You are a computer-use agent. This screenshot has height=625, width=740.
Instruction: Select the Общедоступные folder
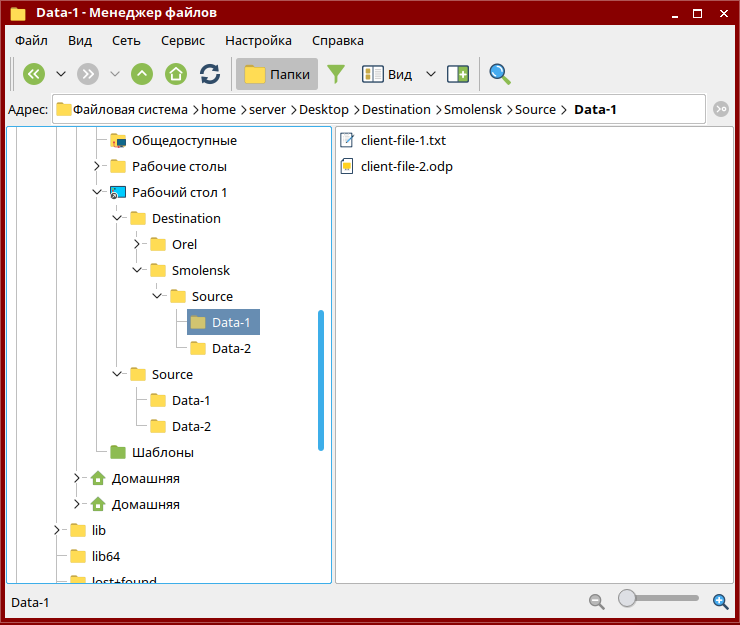click(x=184, y=141)
